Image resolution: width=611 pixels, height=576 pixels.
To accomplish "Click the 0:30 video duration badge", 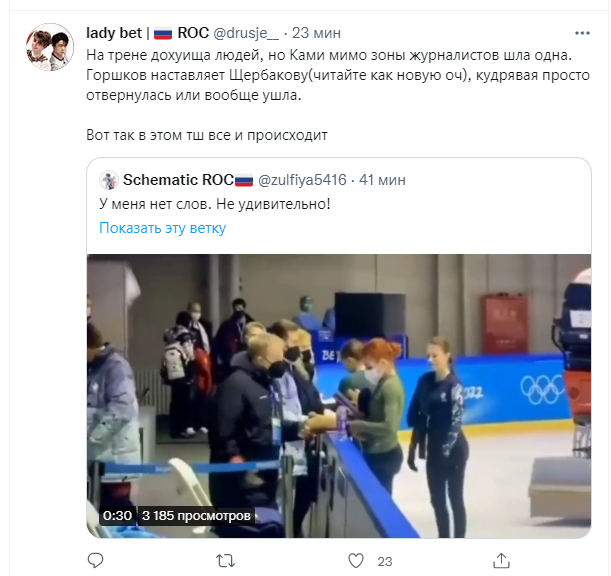I will [117, 516].
